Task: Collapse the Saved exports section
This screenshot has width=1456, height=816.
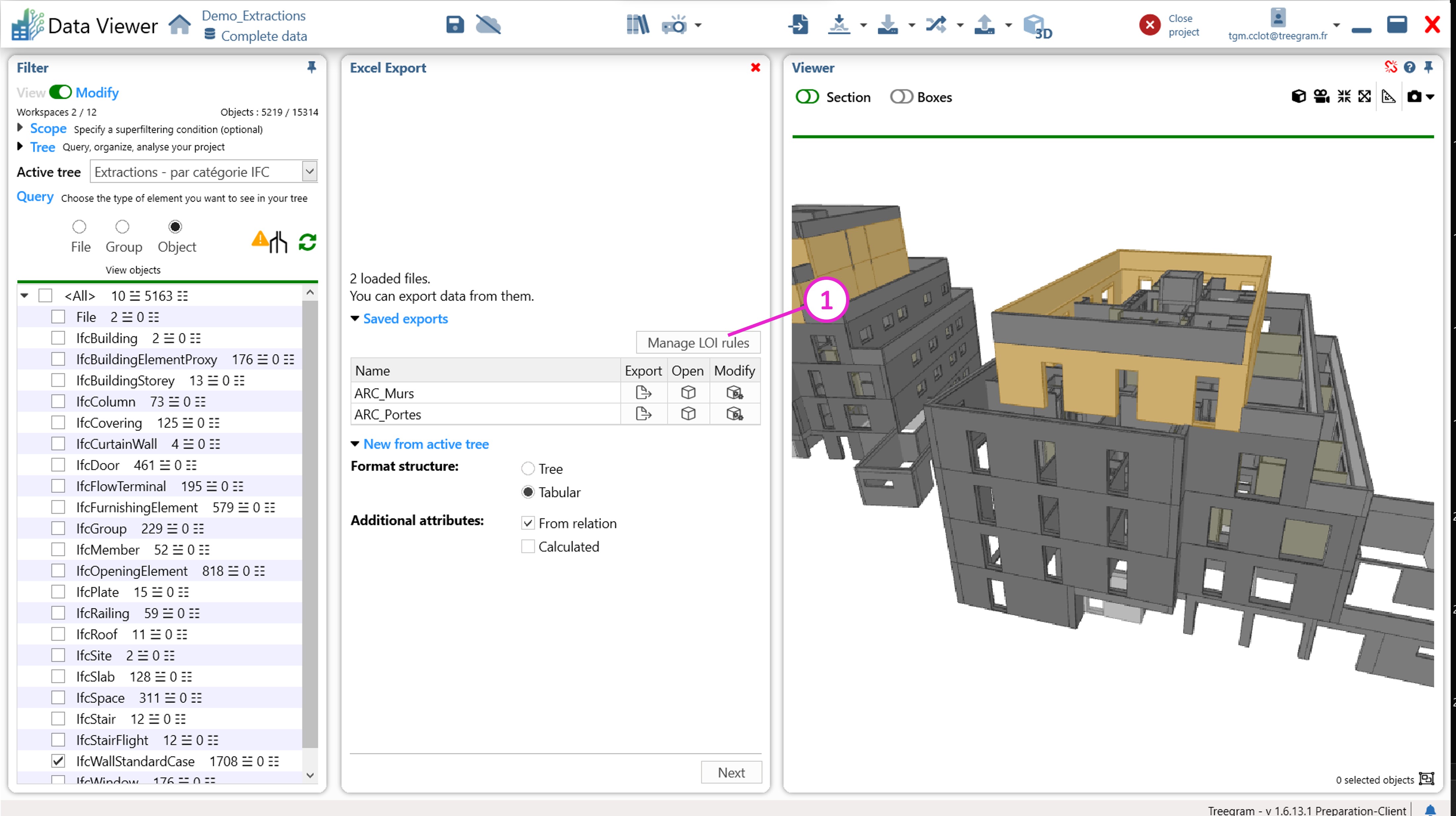Action: (355, 319)
